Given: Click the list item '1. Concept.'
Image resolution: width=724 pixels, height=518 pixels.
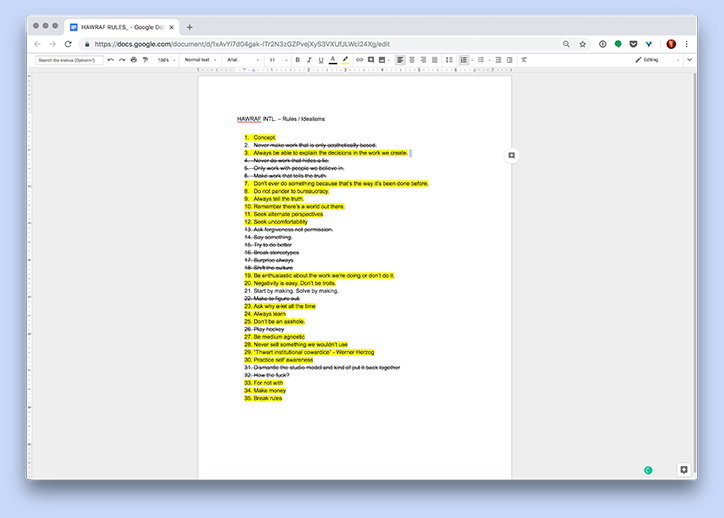Looking at the screenshot, I should [x=260, y=138].
